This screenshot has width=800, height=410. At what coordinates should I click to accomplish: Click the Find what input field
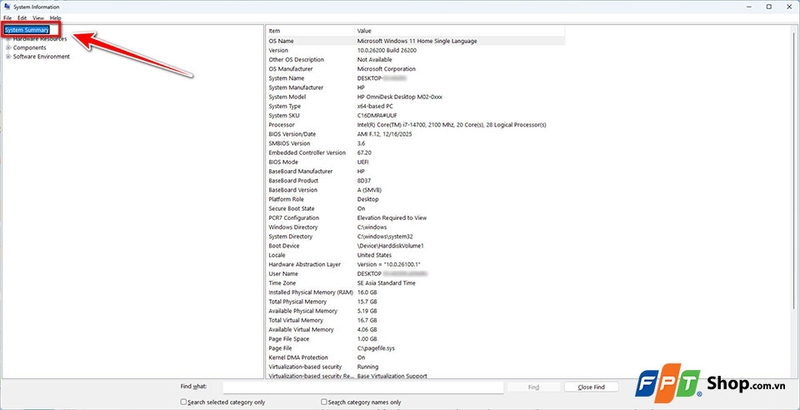point(363,387)
